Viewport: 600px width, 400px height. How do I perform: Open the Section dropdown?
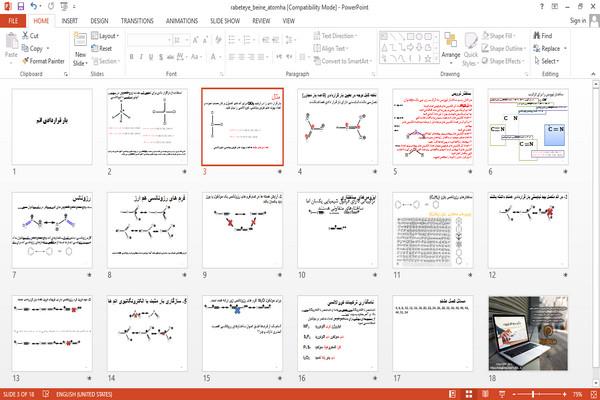tap(106, 61)
